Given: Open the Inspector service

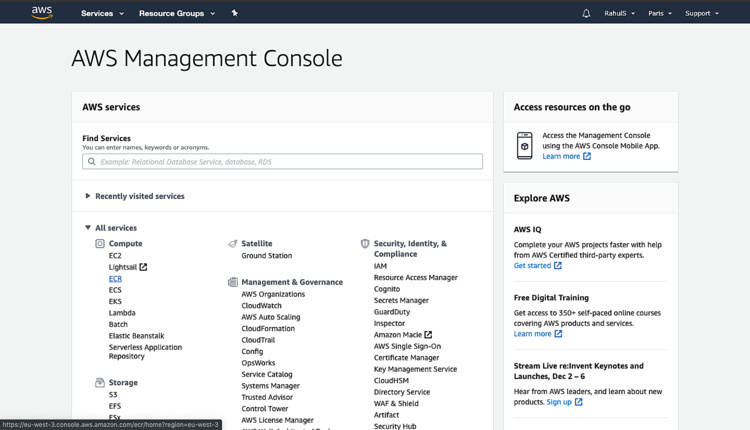Looking at the screenshot, I should coord(389,323).
